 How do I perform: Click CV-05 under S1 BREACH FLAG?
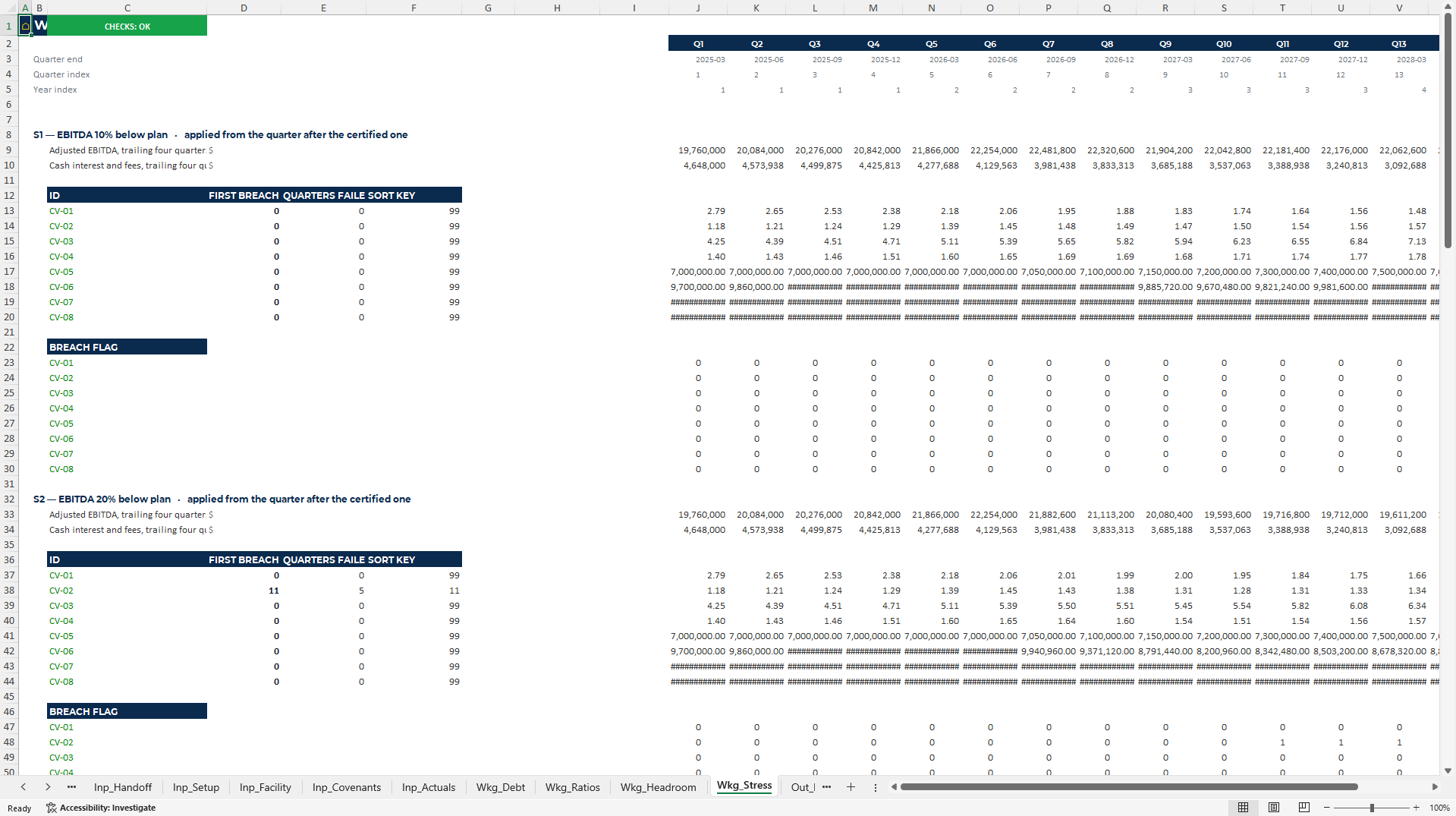pos(61,424)
